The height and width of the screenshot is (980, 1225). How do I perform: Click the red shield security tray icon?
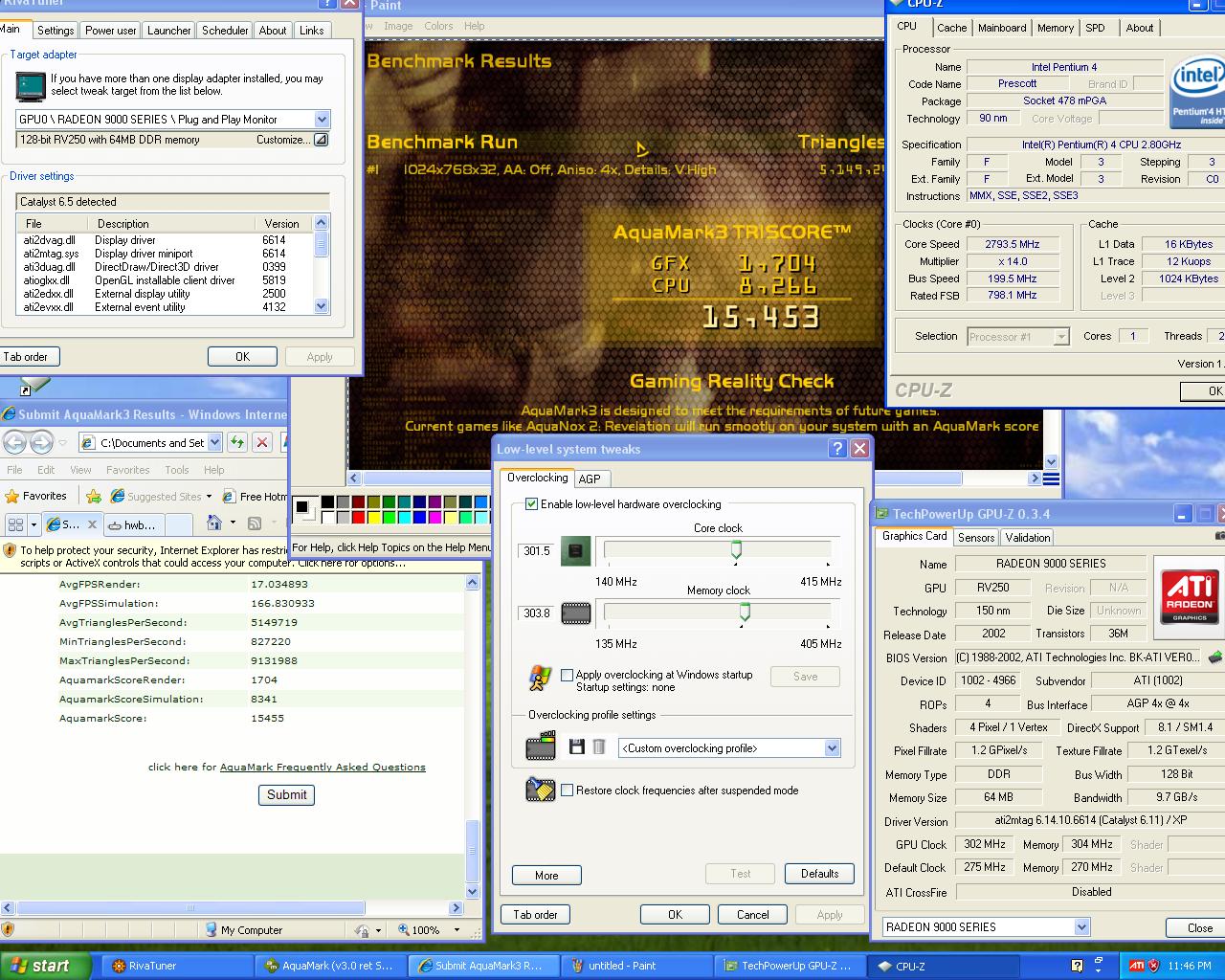coord(1153,965)
